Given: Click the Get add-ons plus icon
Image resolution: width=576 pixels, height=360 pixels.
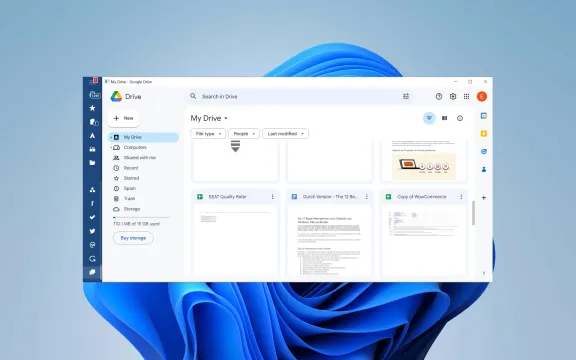Looking at the screenshot, I should [484, 198].
